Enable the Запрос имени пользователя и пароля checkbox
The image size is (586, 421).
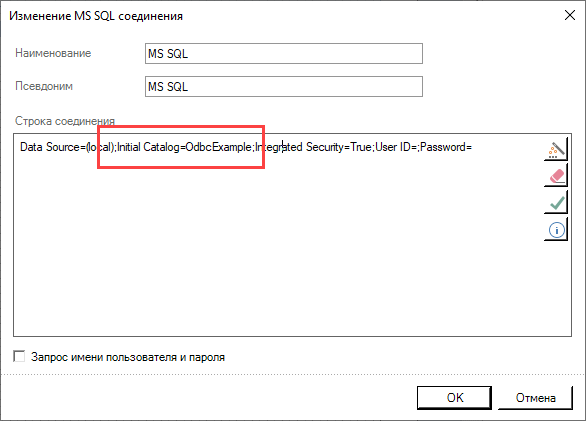[x=19, y=357]
